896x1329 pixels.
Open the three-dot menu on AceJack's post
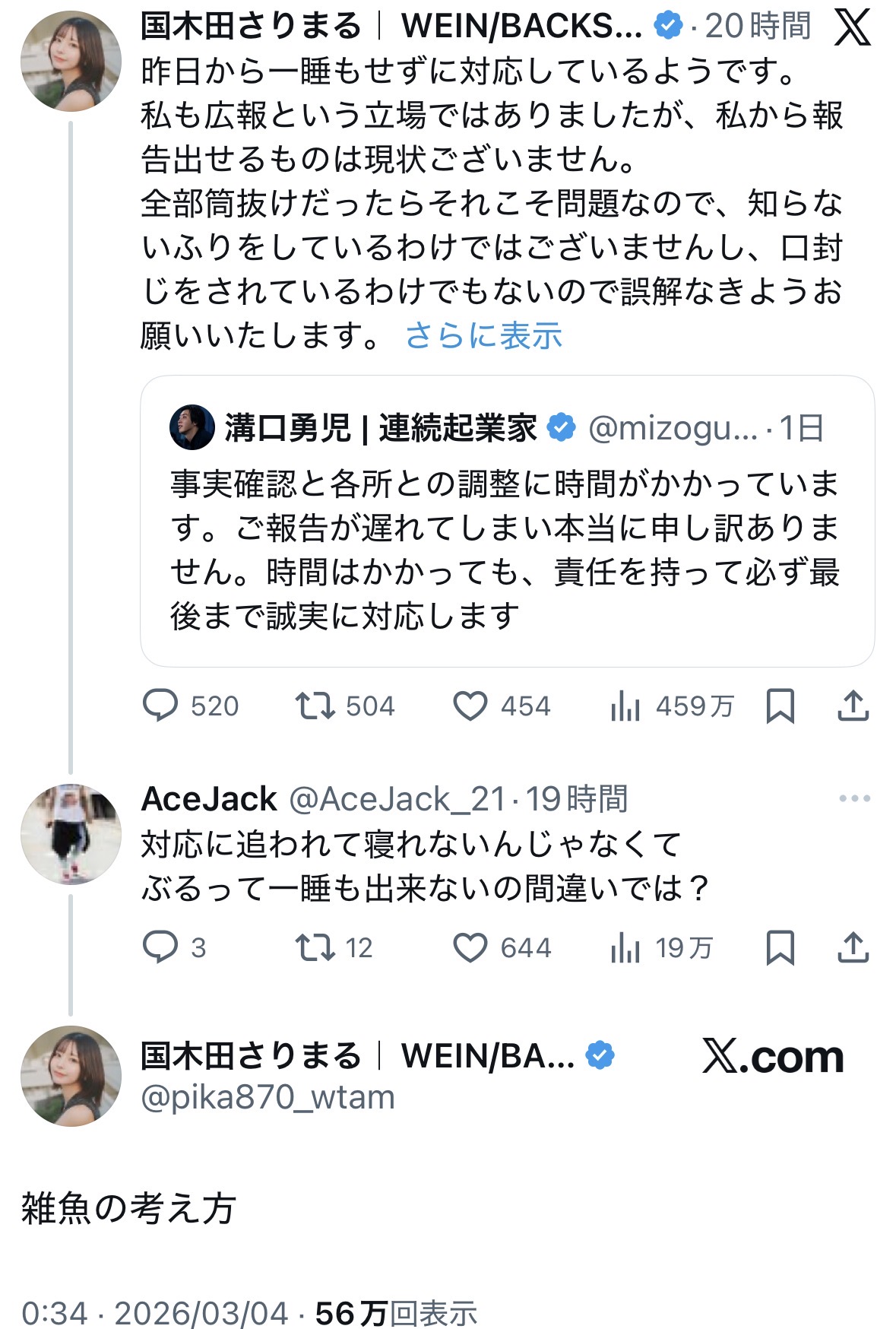click(854, 798)
